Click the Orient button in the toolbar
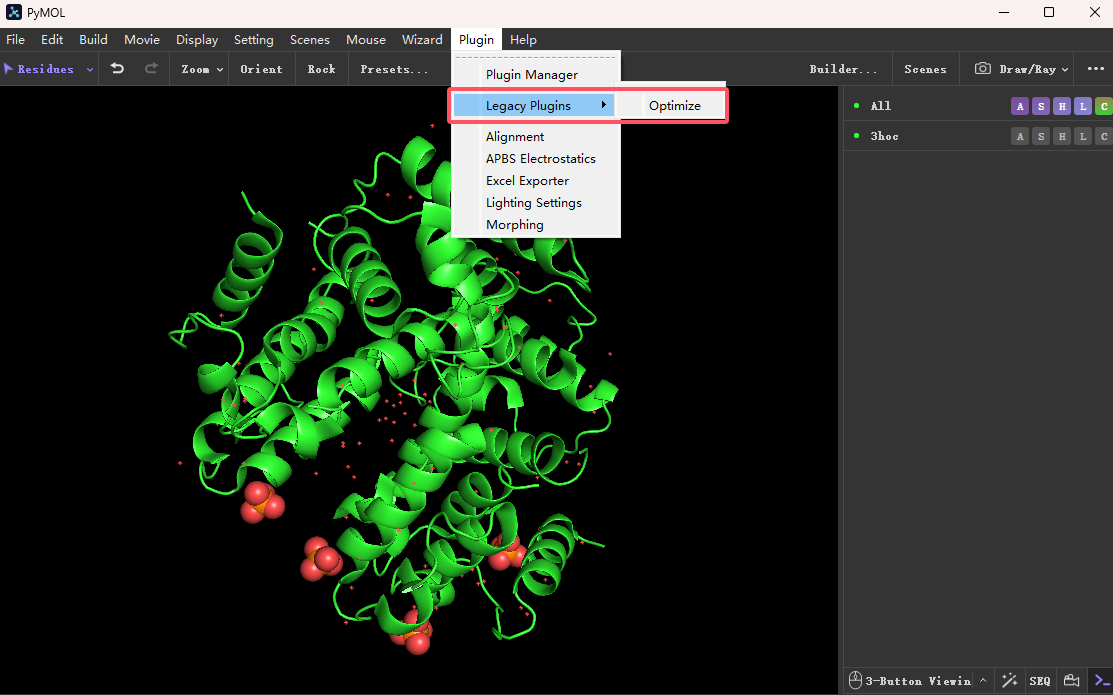 261,69
